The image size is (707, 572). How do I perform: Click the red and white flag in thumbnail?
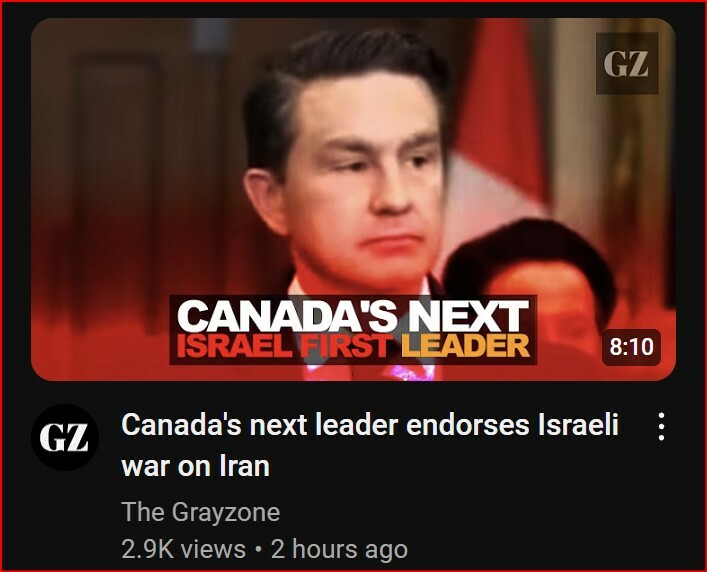click(498, 135)
